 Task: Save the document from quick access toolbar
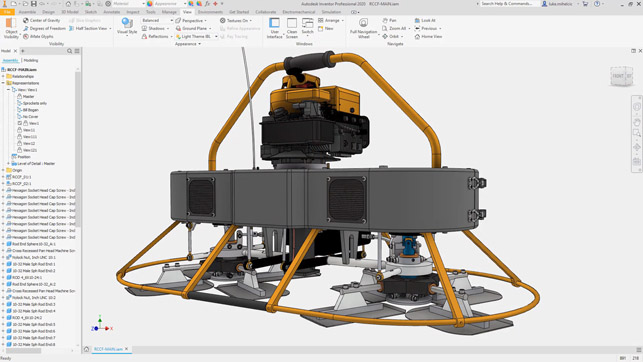(34, 4)
